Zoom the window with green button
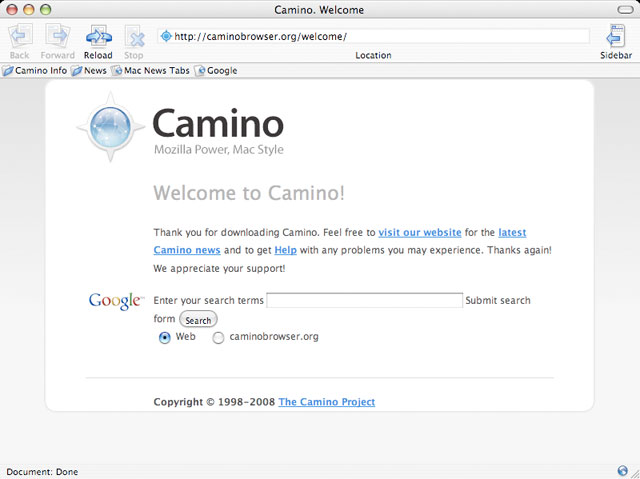The height and width of the screenshot is (479, 640). pos(46,9)
